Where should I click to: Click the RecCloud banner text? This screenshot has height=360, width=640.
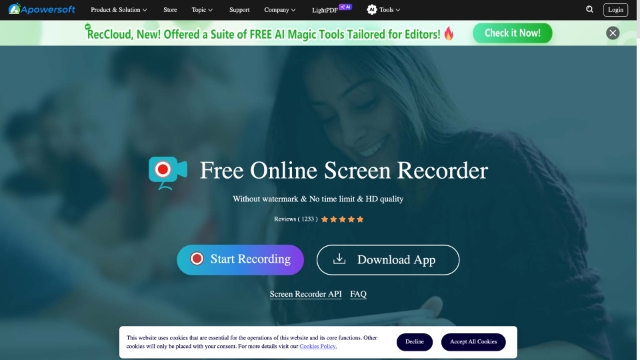pos(264,34)
